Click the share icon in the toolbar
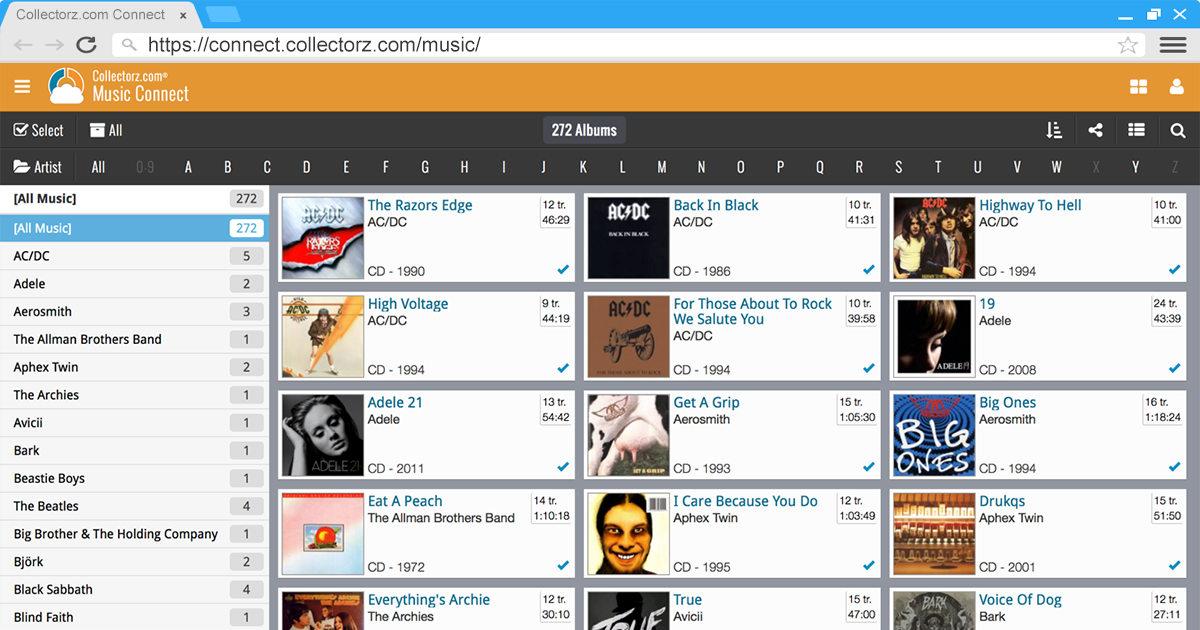 [x=1094, y=130]
